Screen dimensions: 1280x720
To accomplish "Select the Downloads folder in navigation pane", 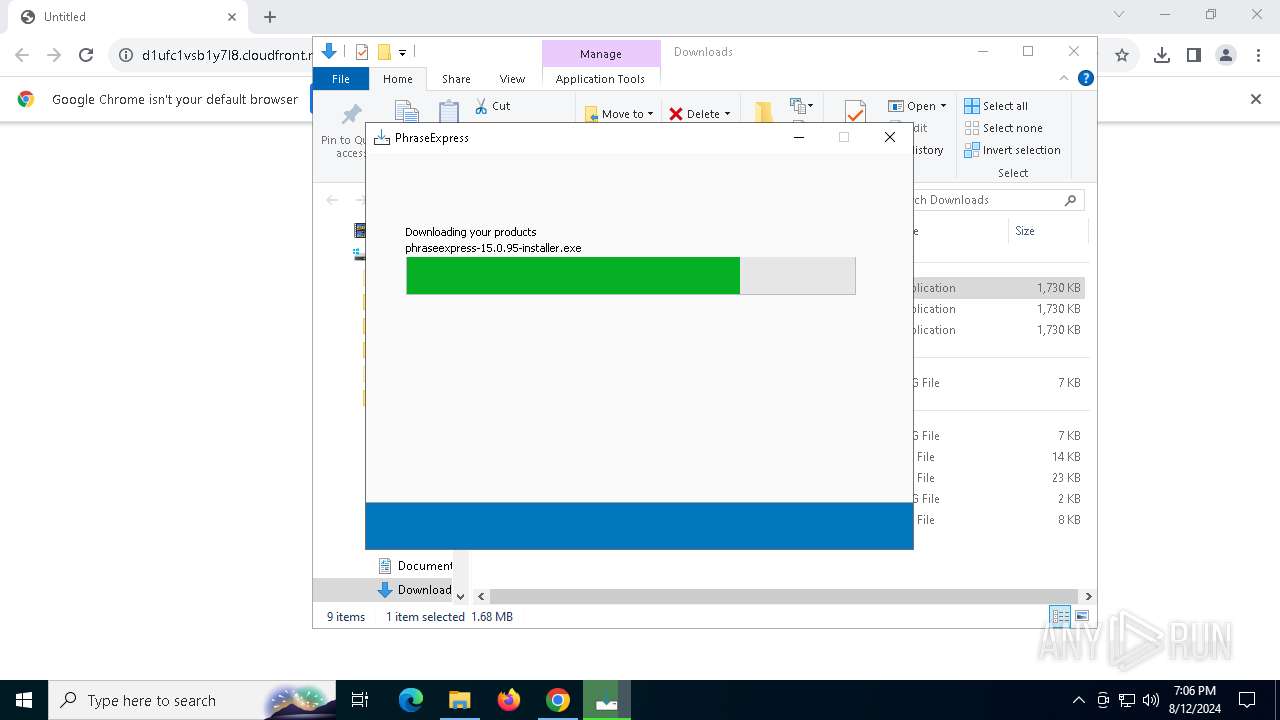I will (415, 590).
